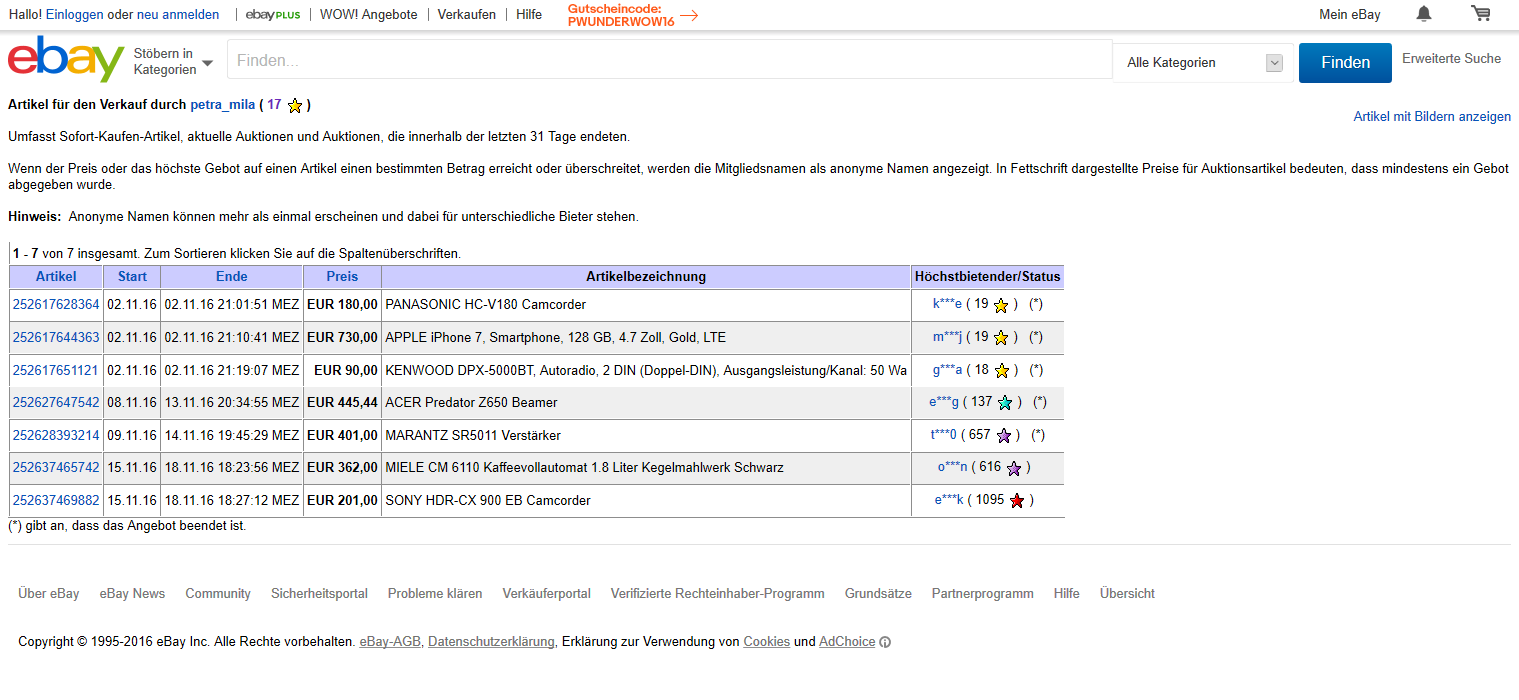Open bidder e***k profile
Screen dimensions: 1519x700
coord(949,500)
